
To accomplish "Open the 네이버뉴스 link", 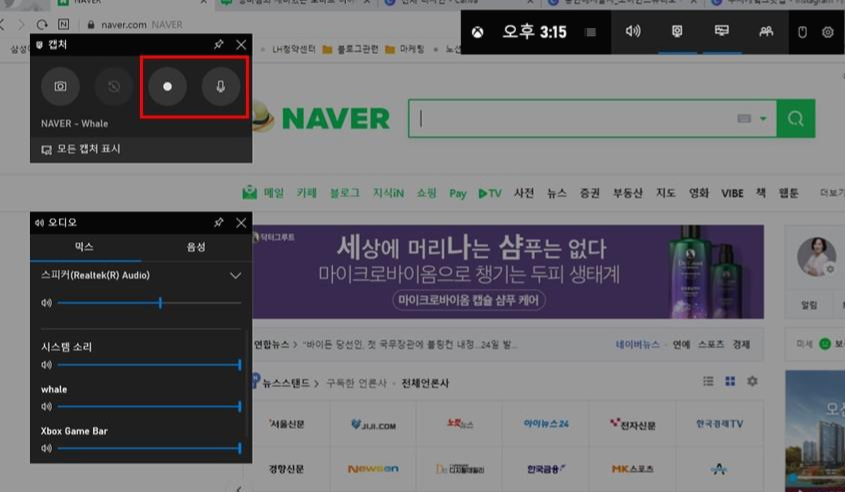I will [x=638, y=344].
